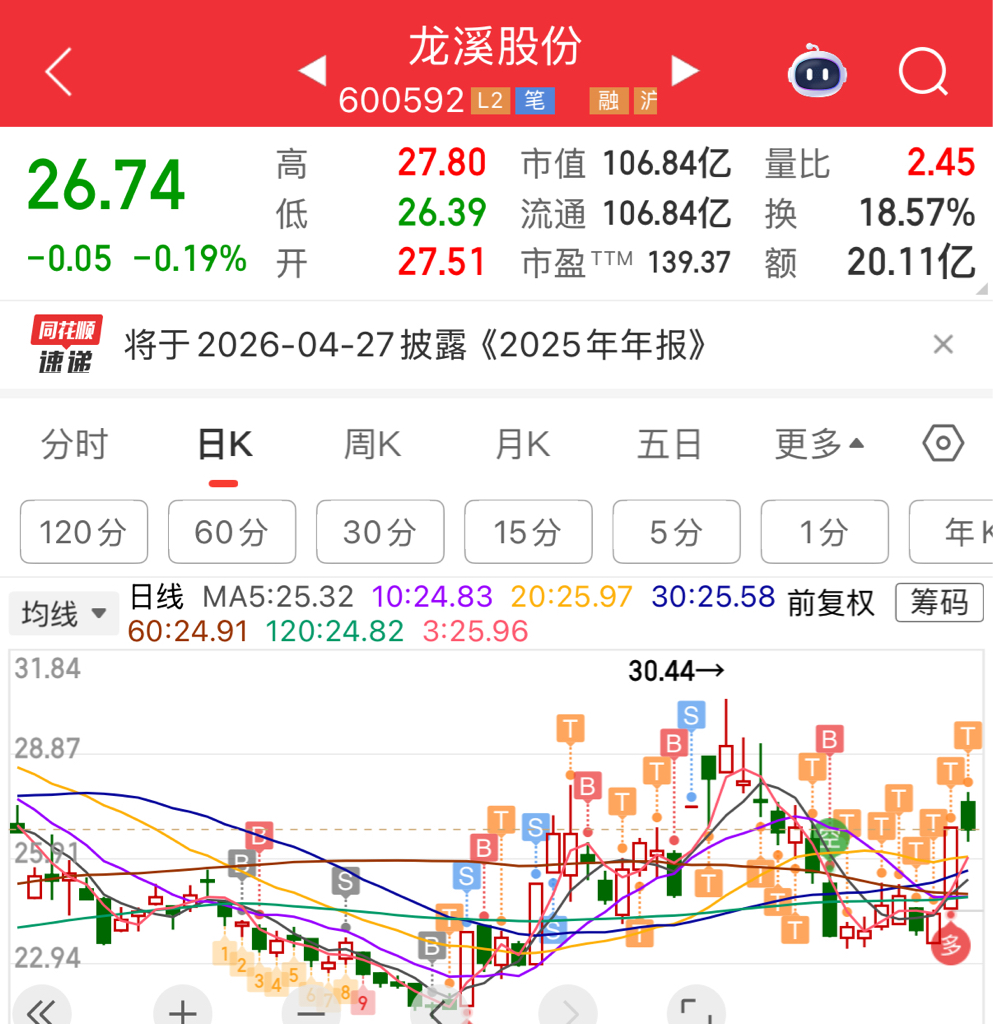The image size is (993, 1024).
Task: Move chart left with single chevron
Action: point(438,1011)
